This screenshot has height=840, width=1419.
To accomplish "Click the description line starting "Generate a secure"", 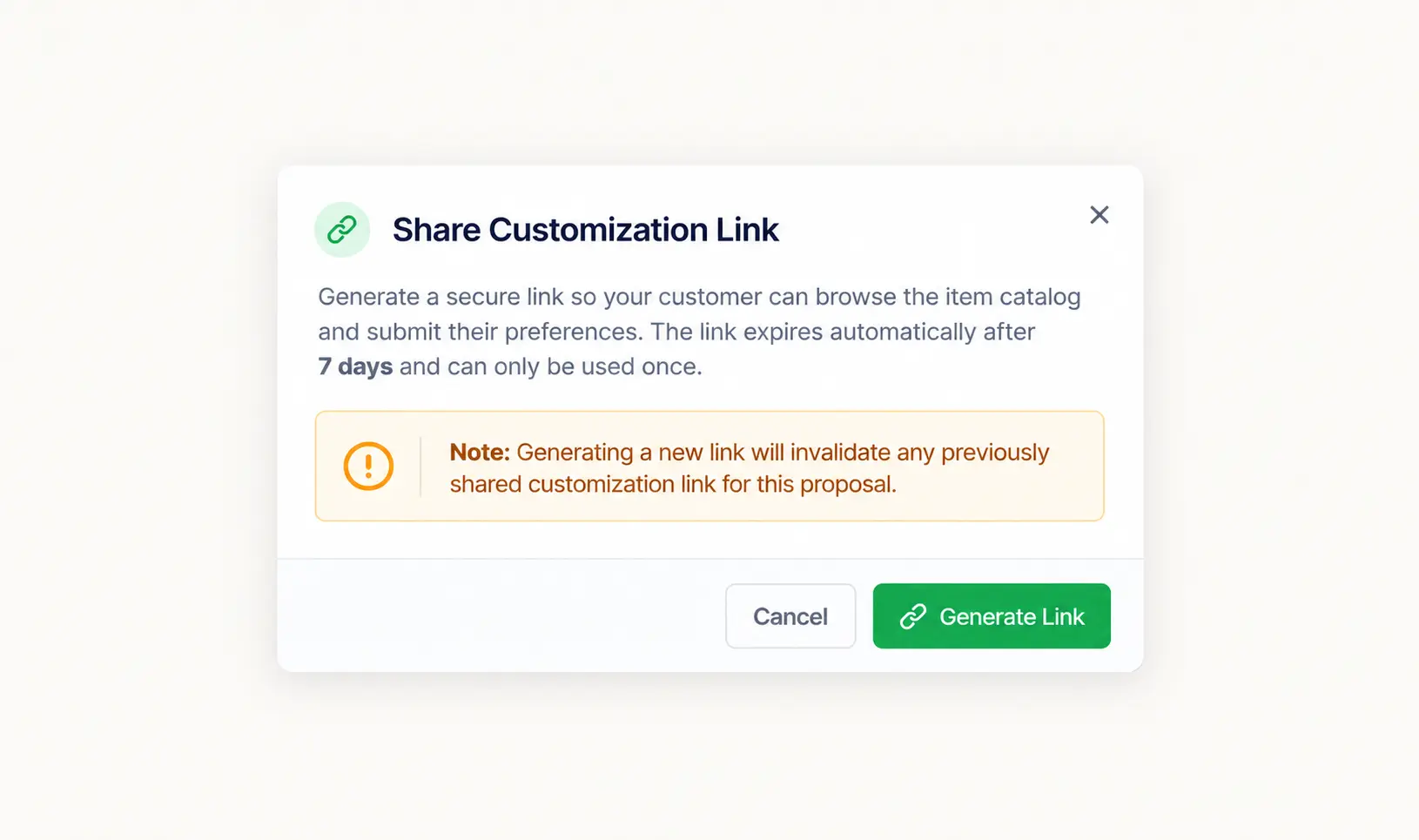I will [699, 297].
